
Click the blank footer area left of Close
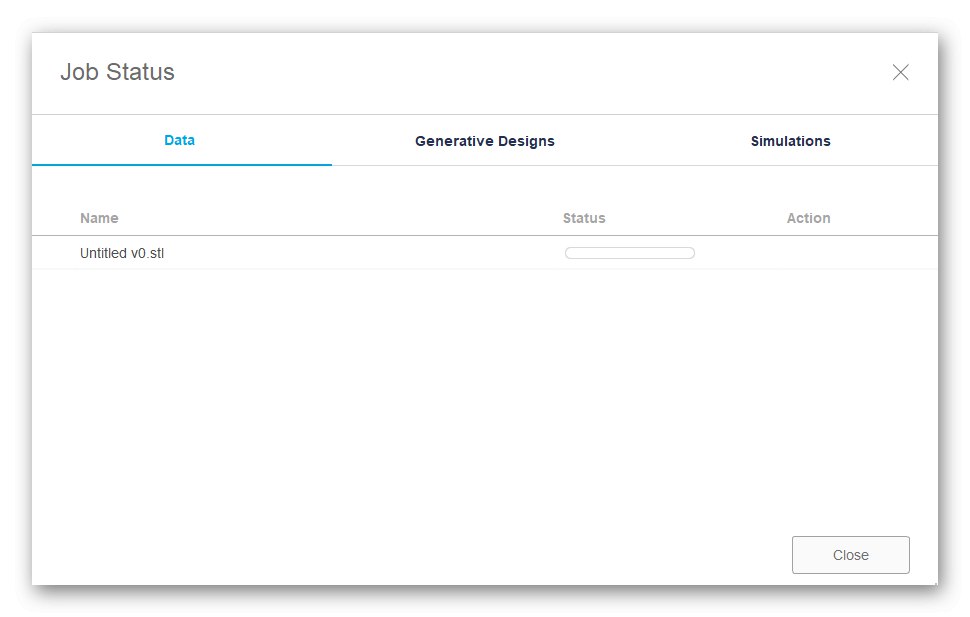click(400, 555)
